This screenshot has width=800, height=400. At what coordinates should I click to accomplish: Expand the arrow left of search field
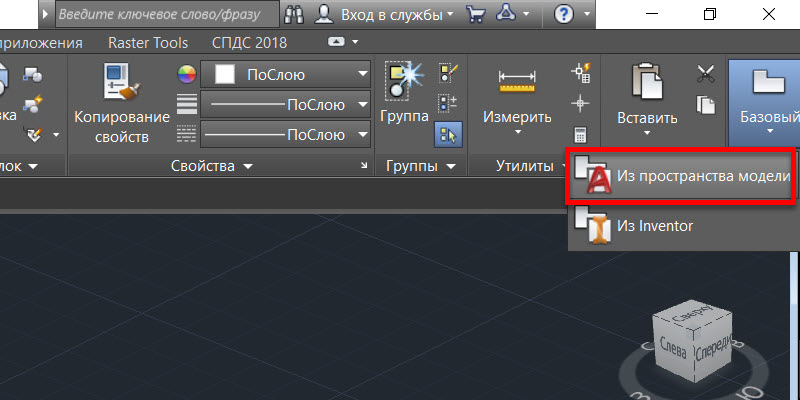45,14
